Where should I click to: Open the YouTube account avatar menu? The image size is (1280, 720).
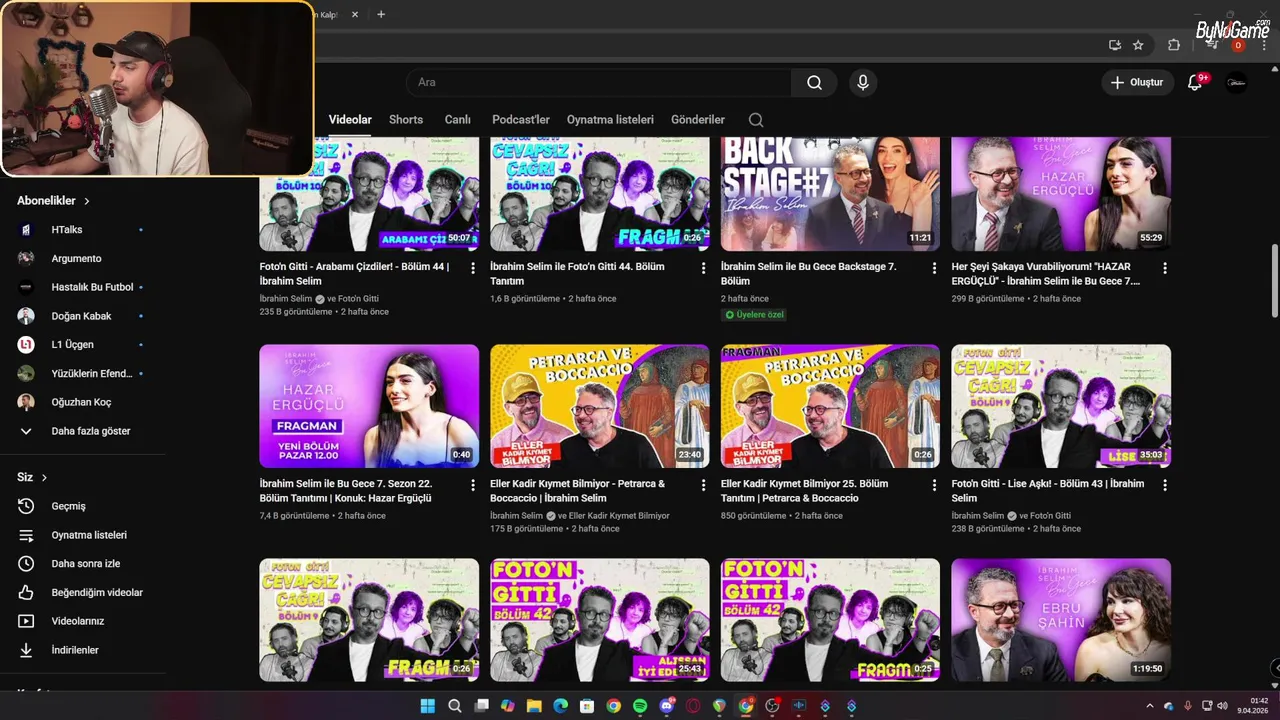[x=1237, y=82]
